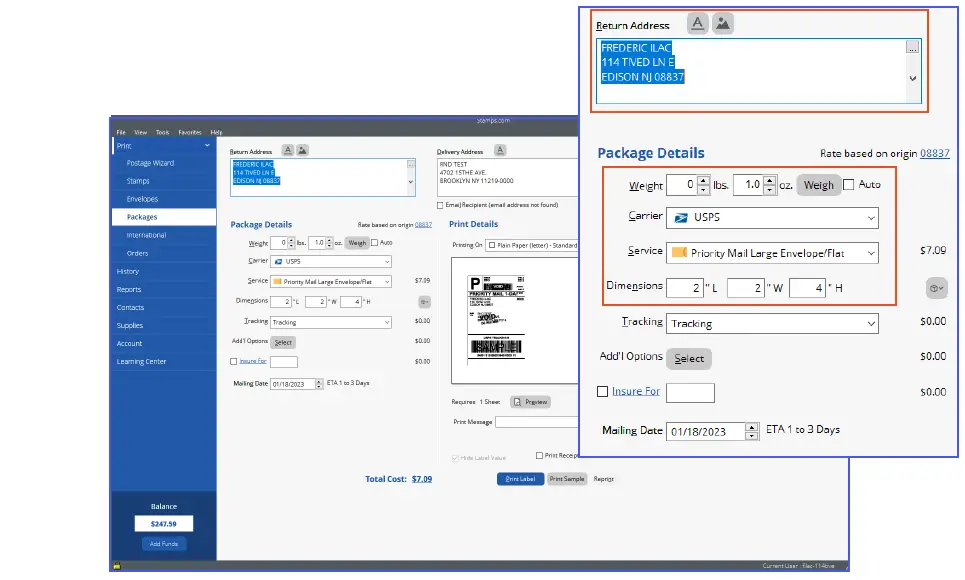Open the Tracking dropdown in the enlarged callout

pos(772,323)
